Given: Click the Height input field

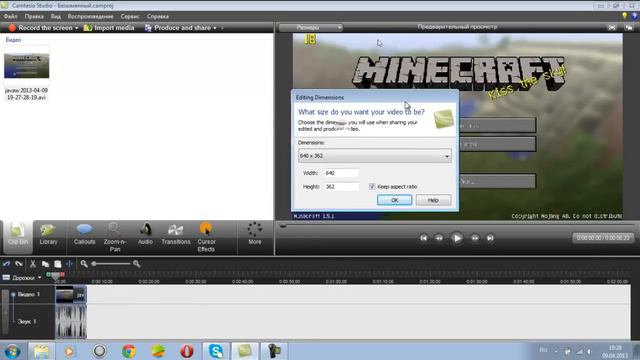Looking at the screenshot, I should tap(342, 187).
